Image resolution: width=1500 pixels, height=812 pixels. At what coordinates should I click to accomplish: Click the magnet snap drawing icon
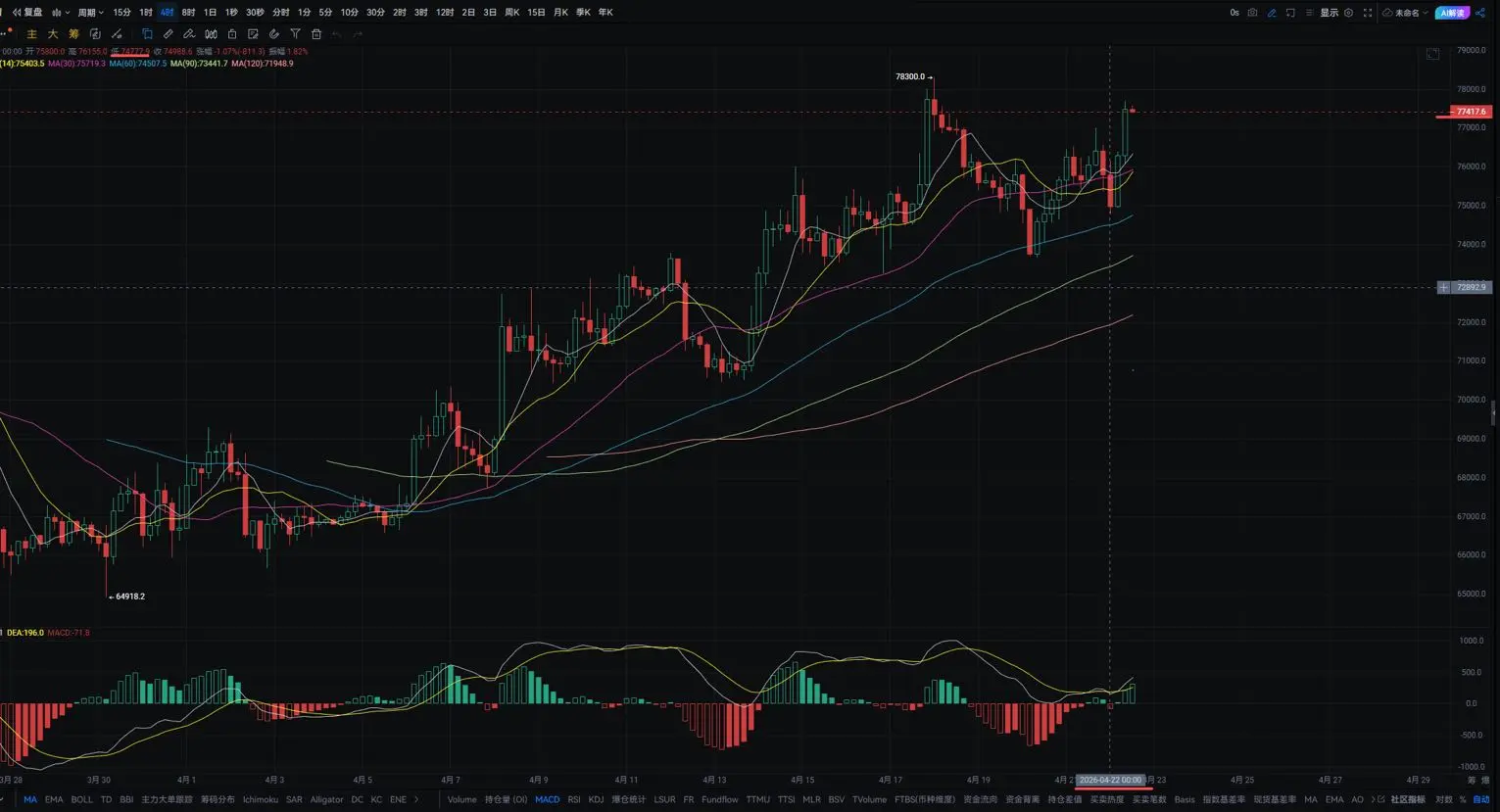tap(273, 34)
